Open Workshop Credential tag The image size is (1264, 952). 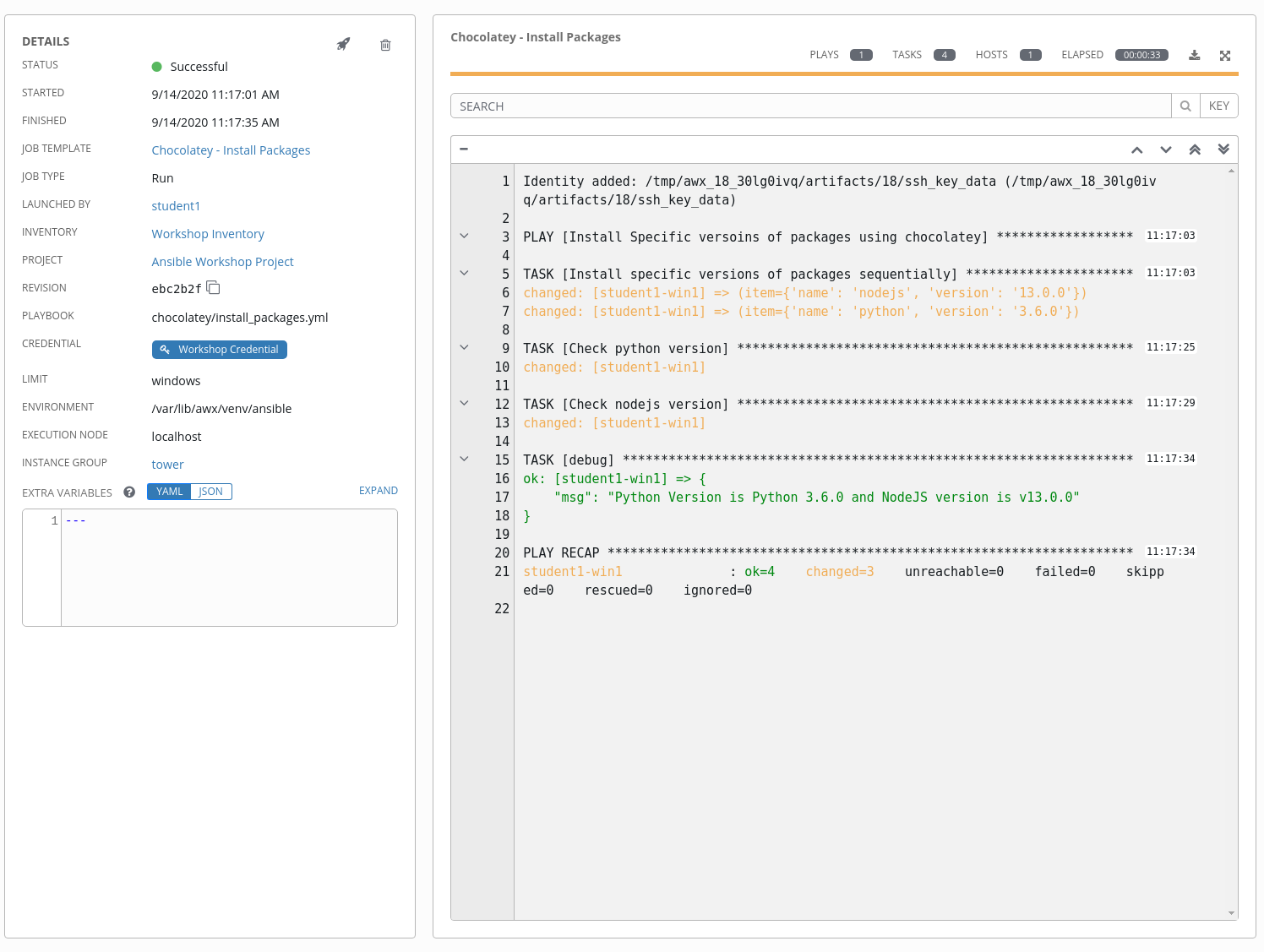[220, 350]
